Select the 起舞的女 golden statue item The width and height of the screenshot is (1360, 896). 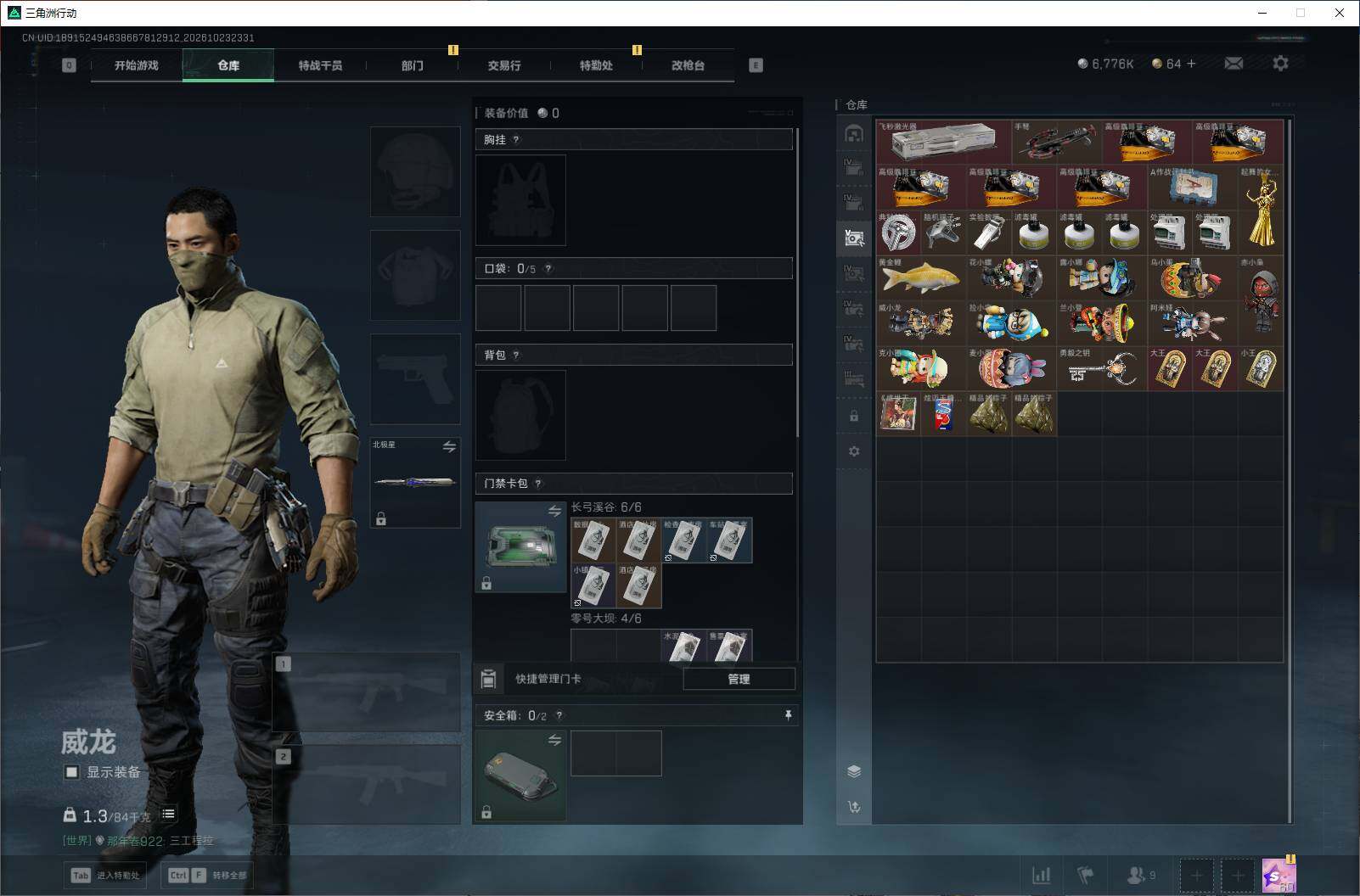click(1261, 209)
